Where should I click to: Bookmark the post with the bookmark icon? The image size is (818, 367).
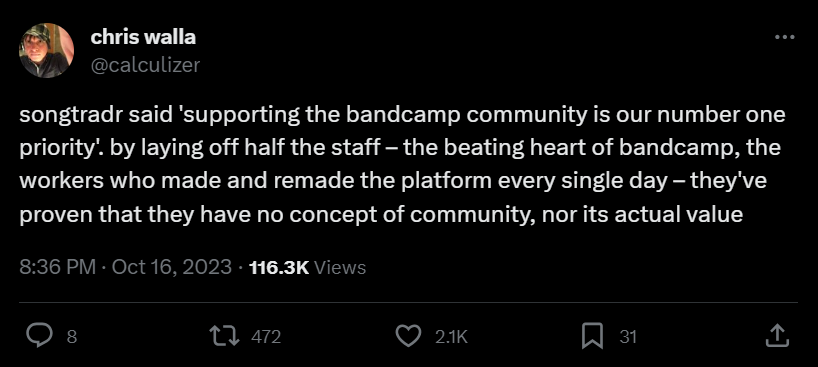(x=592, y=336)
